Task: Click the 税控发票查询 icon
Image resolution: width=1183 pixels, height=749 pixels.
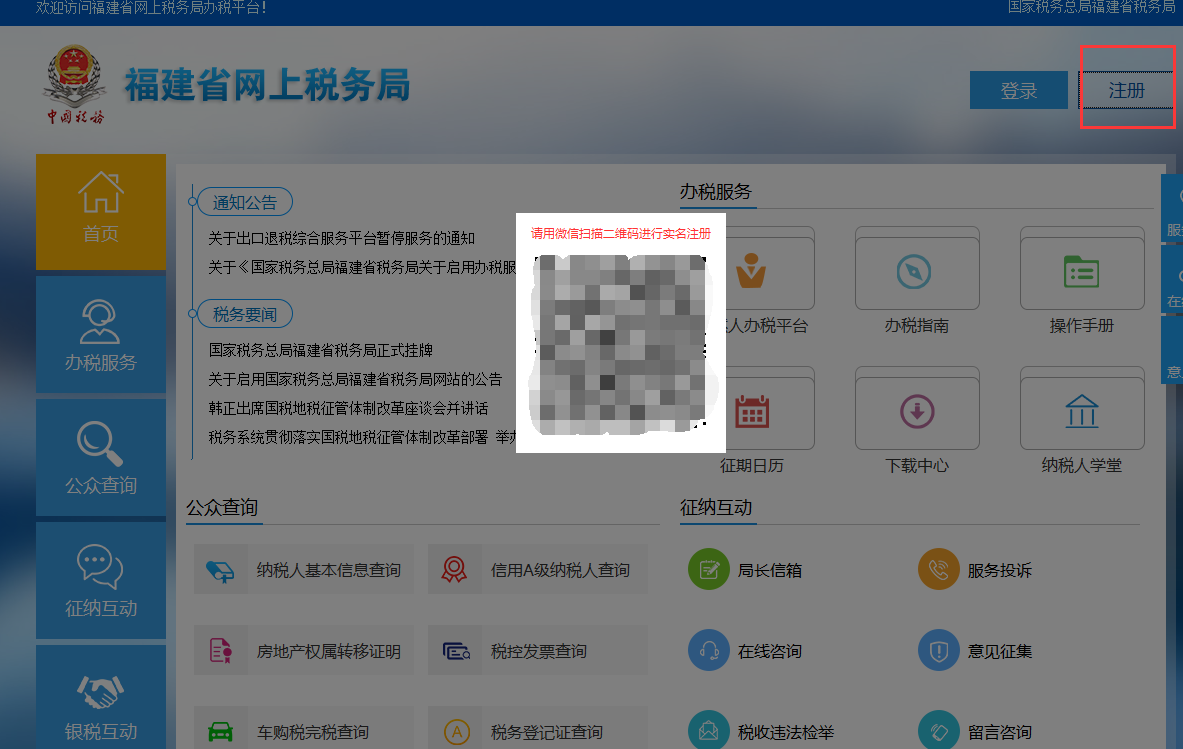Action: pyautogui.click(x=456, y=651)
